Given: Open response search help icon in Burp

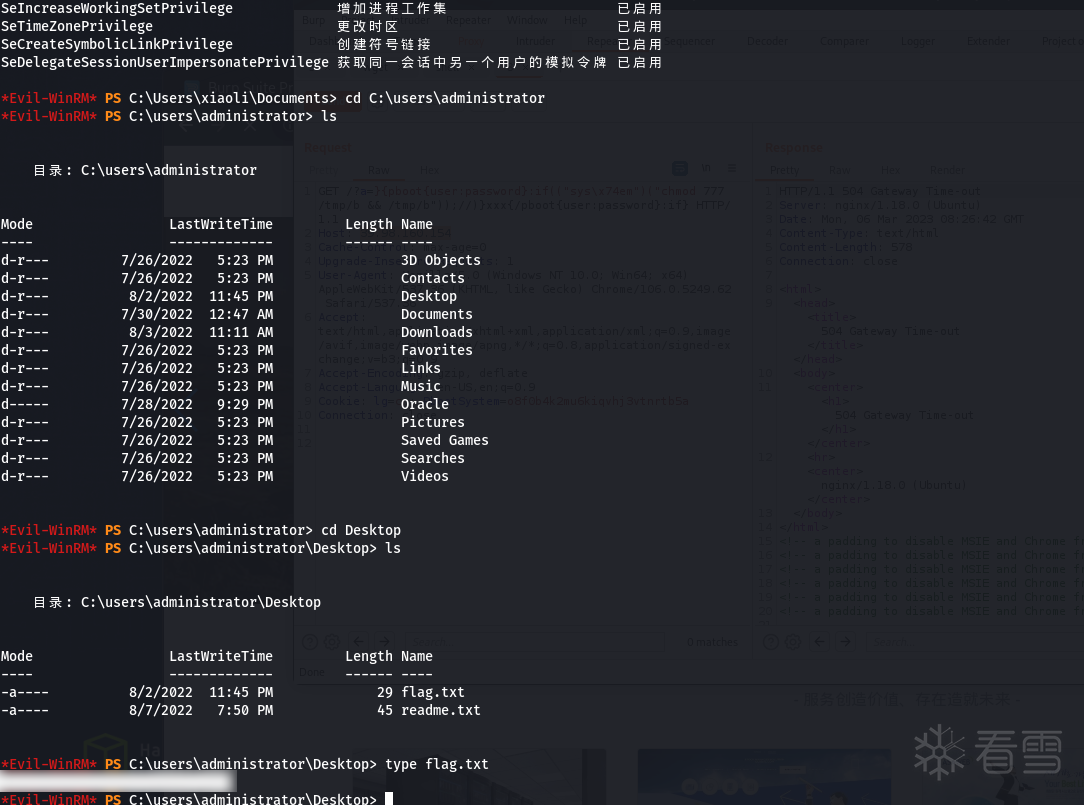Looking at the screenshot, I should (x=770, y=642).
